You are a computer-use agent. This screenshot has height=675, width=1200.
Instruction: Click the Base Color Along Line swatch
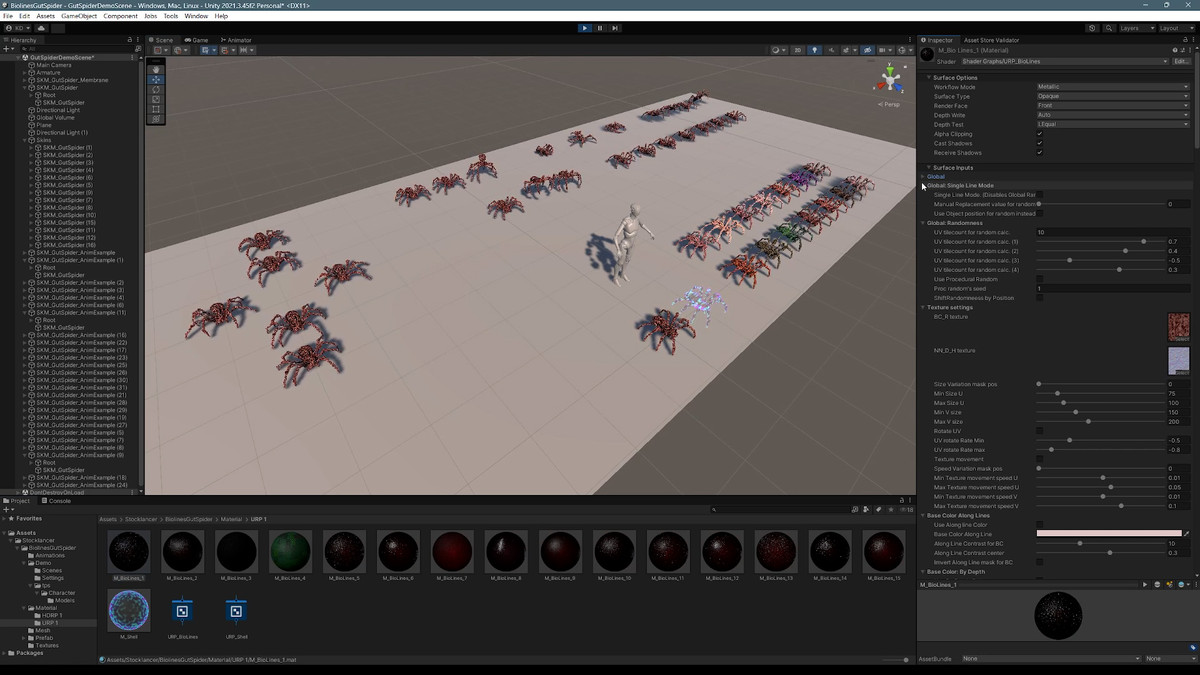coord(1108,534)
